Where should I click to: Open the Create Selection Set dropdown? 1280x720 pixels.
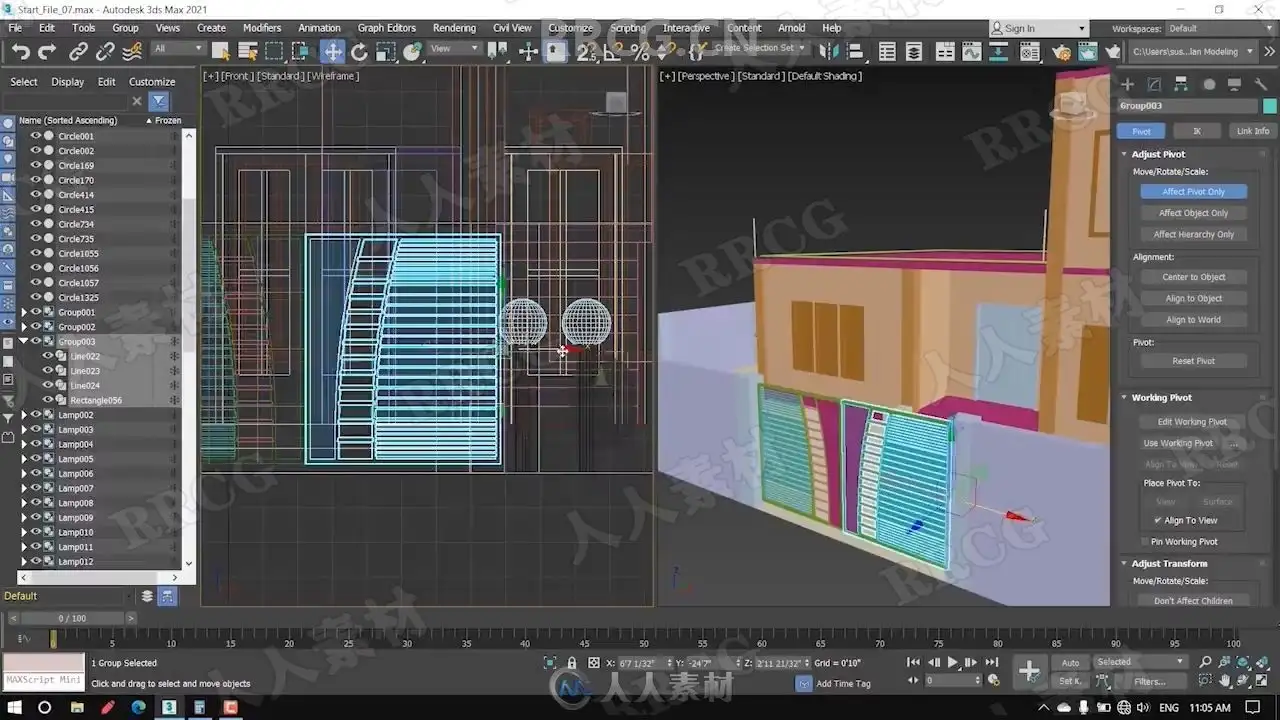point(802,48)
